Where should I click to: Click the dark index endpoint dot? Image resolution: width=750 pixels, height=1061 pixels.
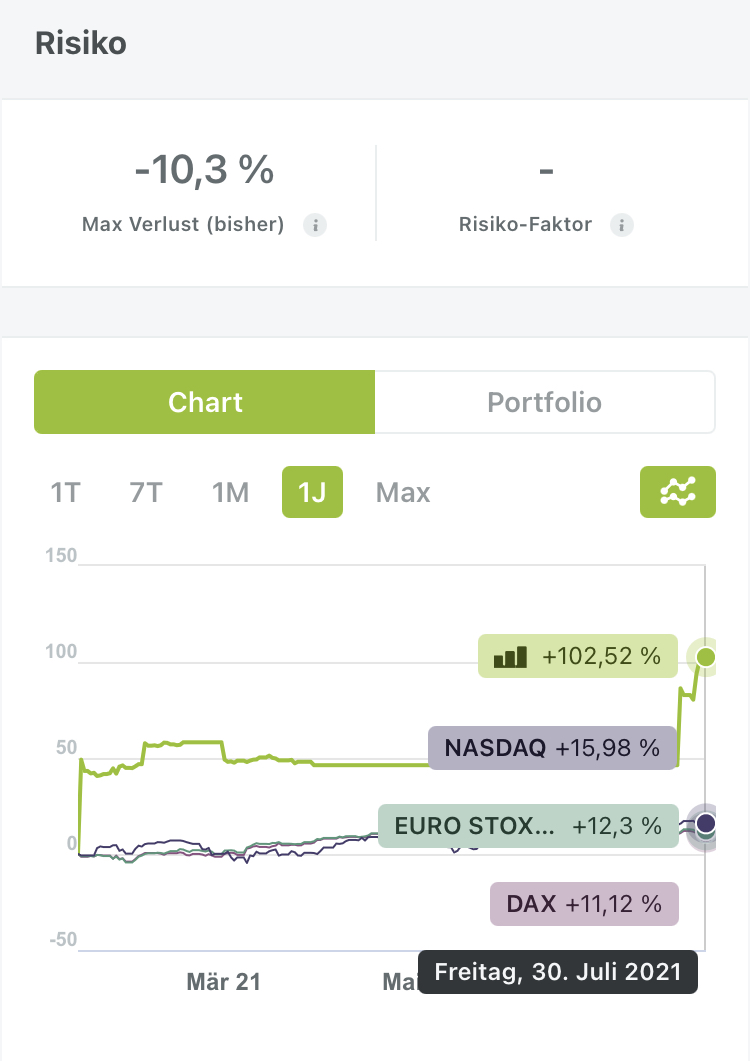click(x=706, y=824)
